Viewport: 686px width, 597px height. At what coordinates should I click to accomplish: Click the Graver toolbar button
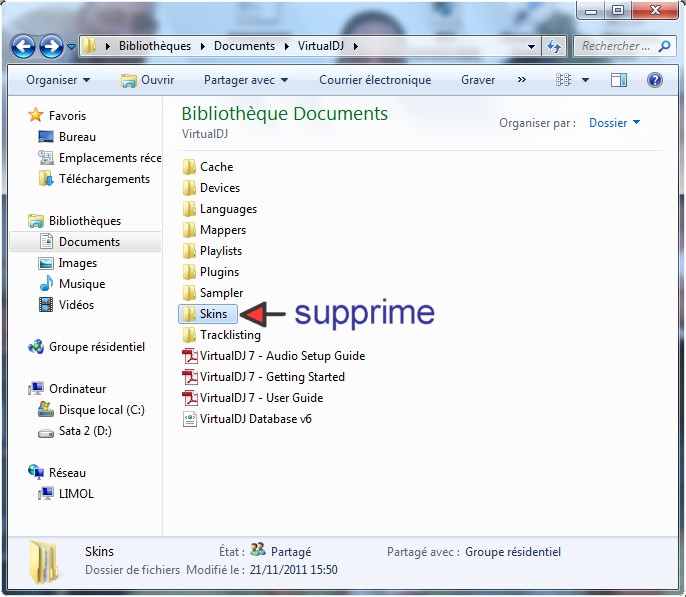(x=478, y=80)
